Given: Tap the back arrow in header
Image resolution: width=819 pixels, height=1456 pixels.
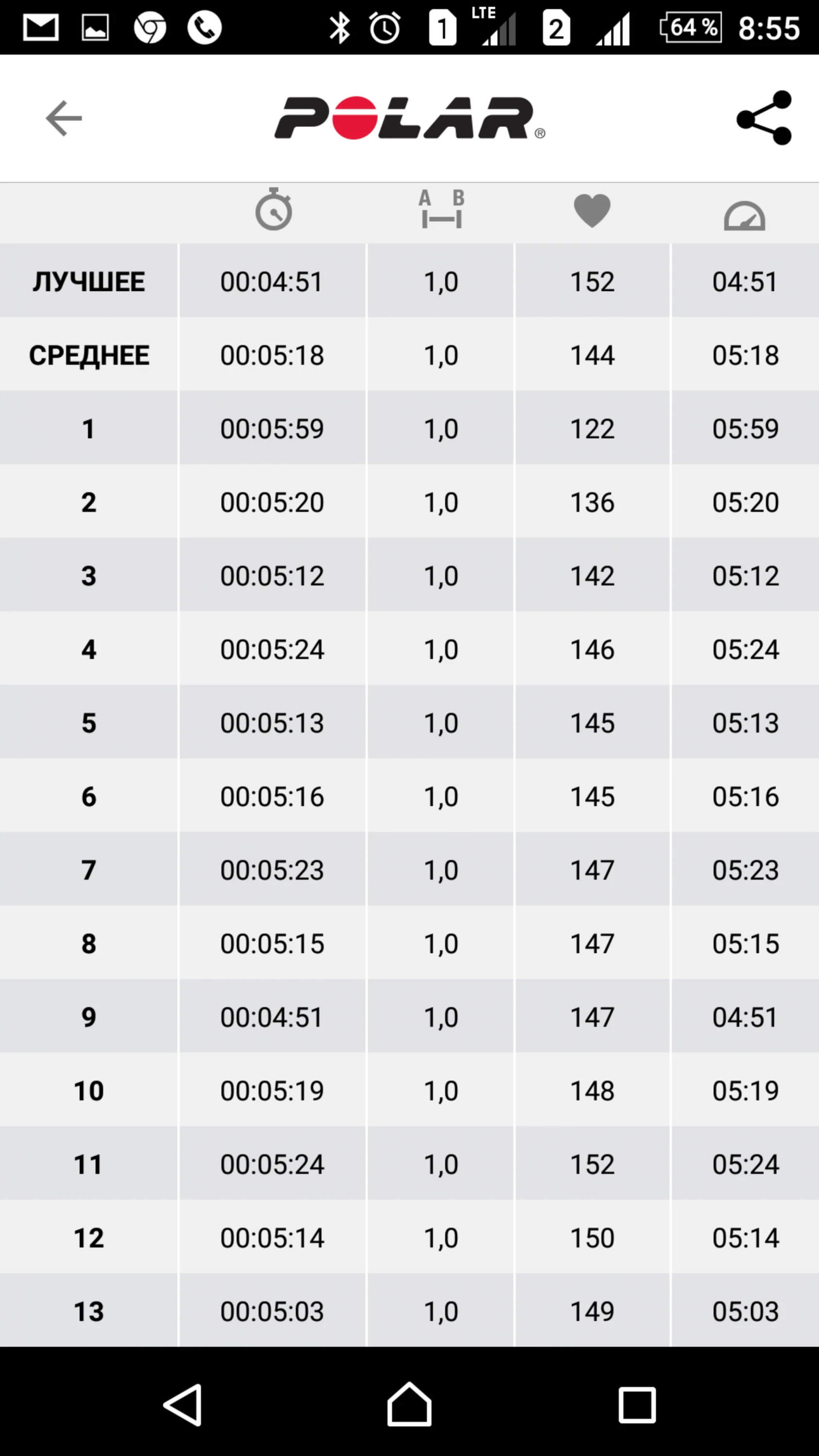Looking at the screenshot, I should point(64,118).
